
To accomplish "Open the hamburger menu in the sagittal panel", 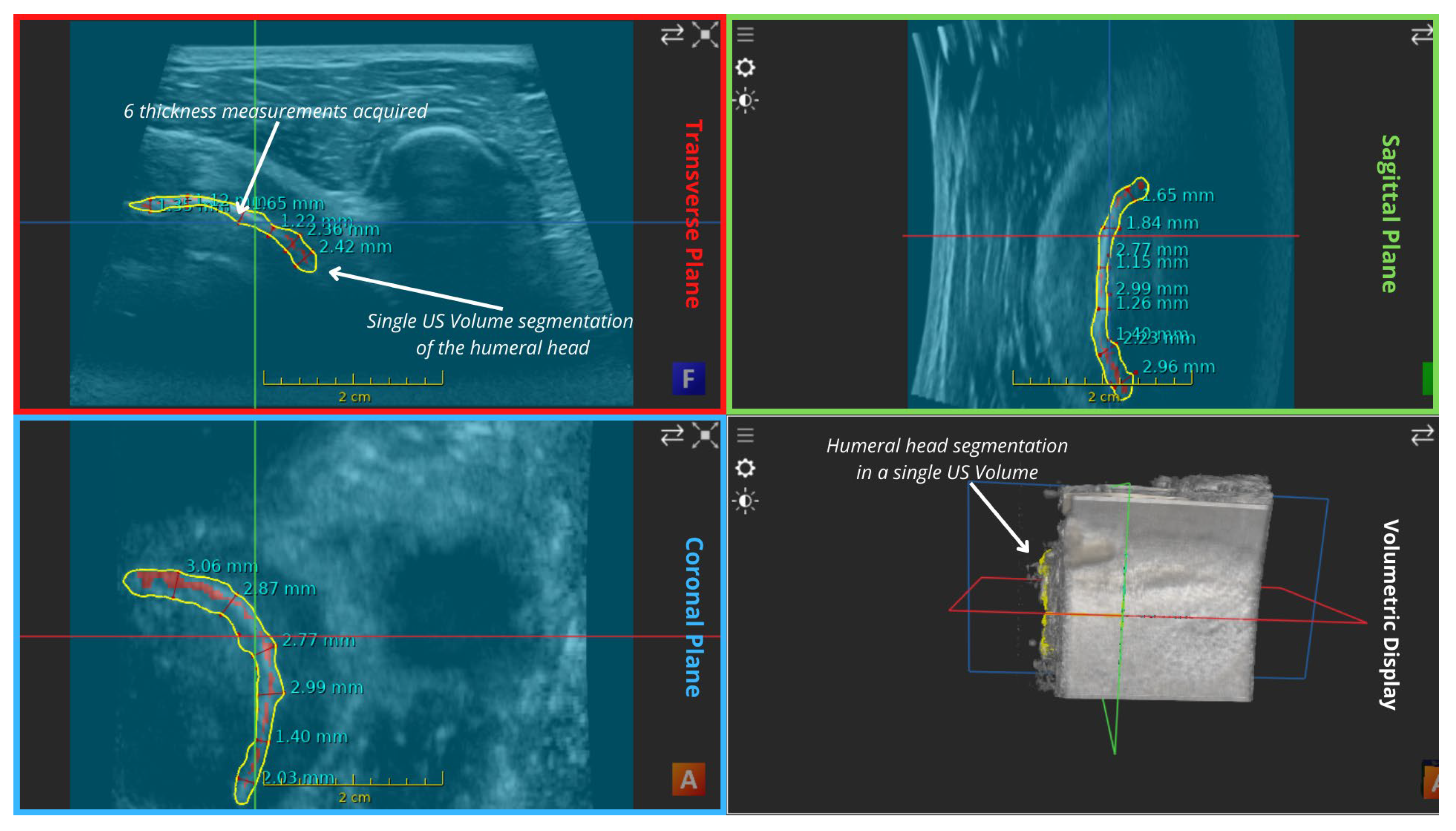I will tap(745, 35).
